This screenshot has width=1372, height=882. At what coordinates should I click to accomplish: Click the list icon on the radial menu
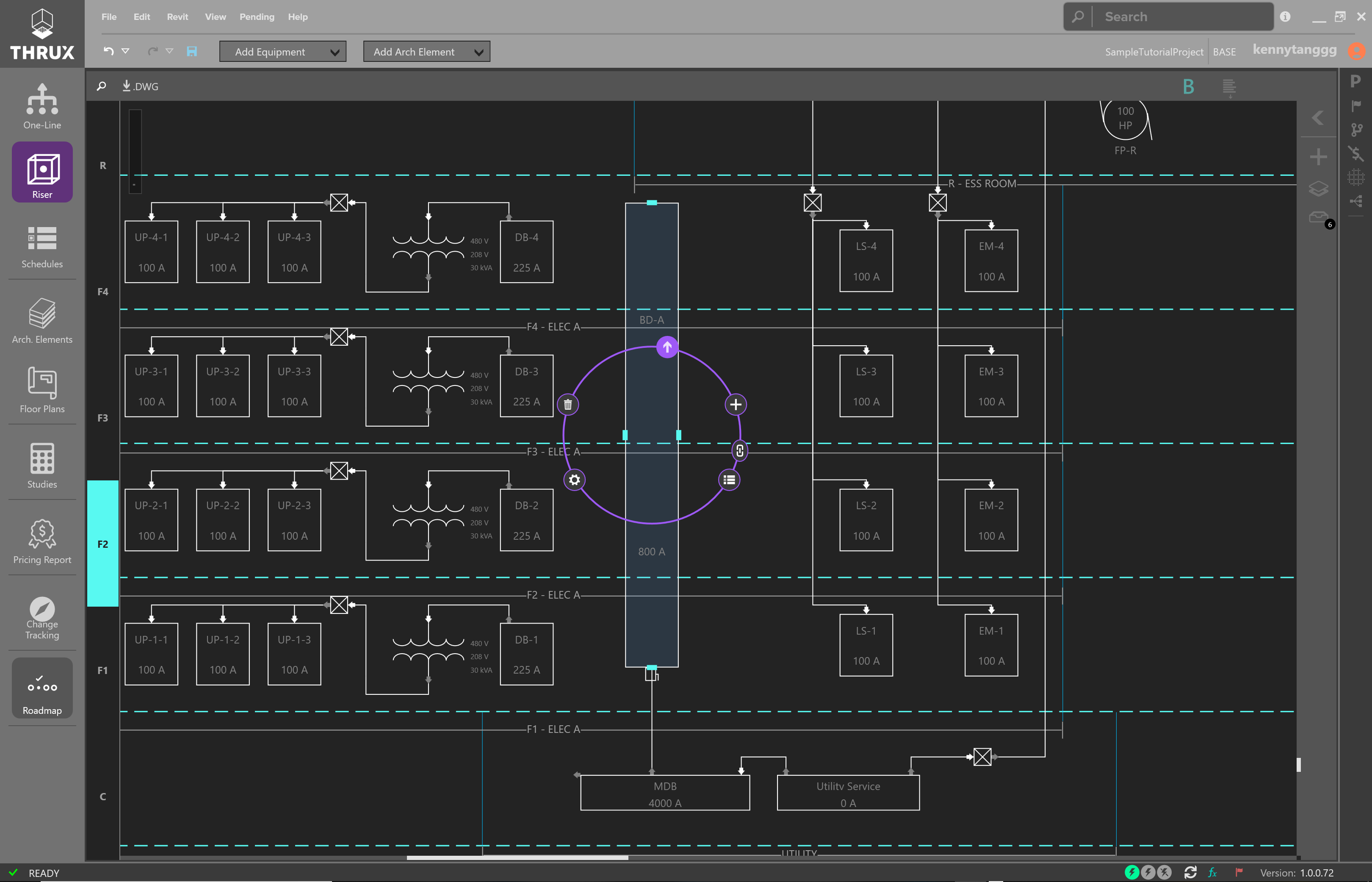[729, 480]
